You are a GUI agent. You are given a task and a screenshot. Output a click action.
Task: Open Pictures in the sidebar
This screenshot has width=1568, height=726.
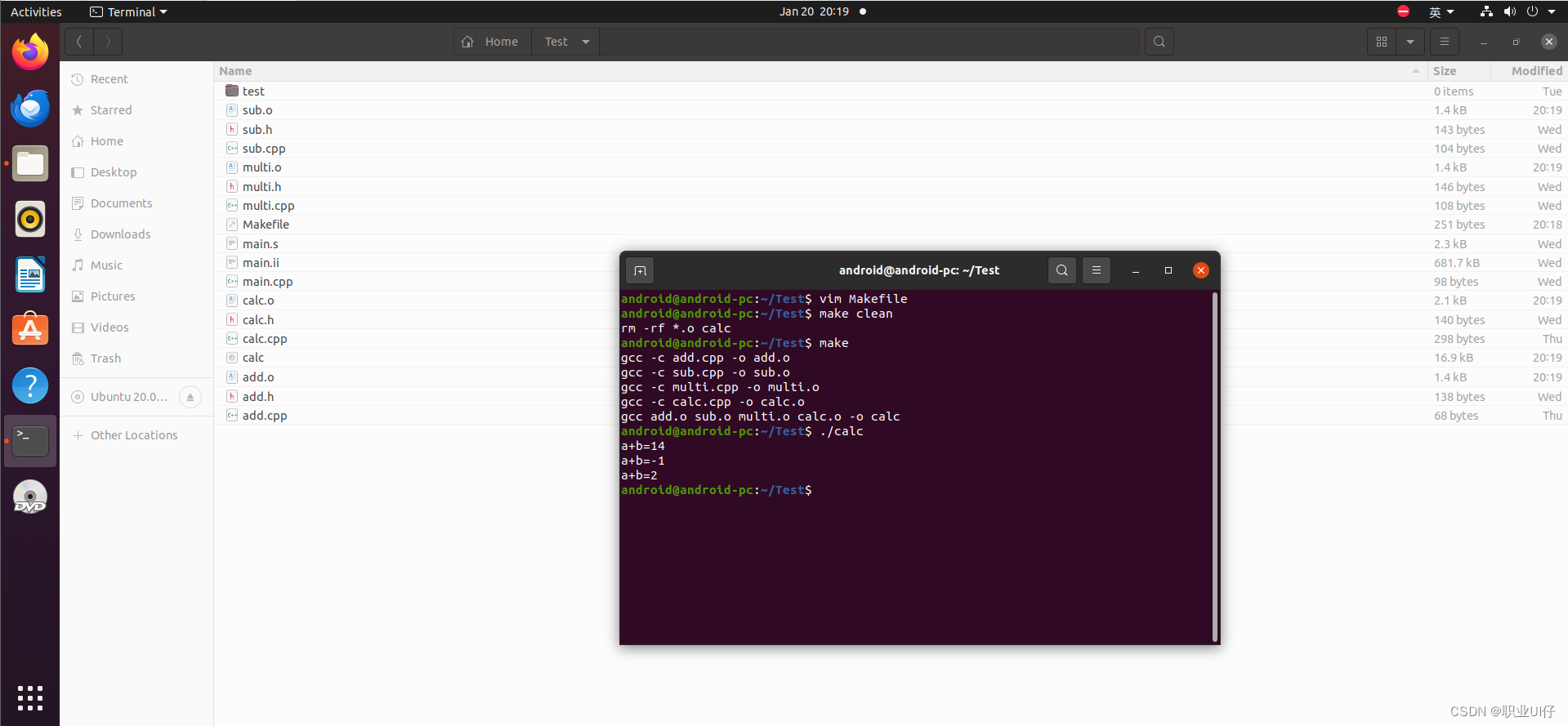click(x=136, y=296)
